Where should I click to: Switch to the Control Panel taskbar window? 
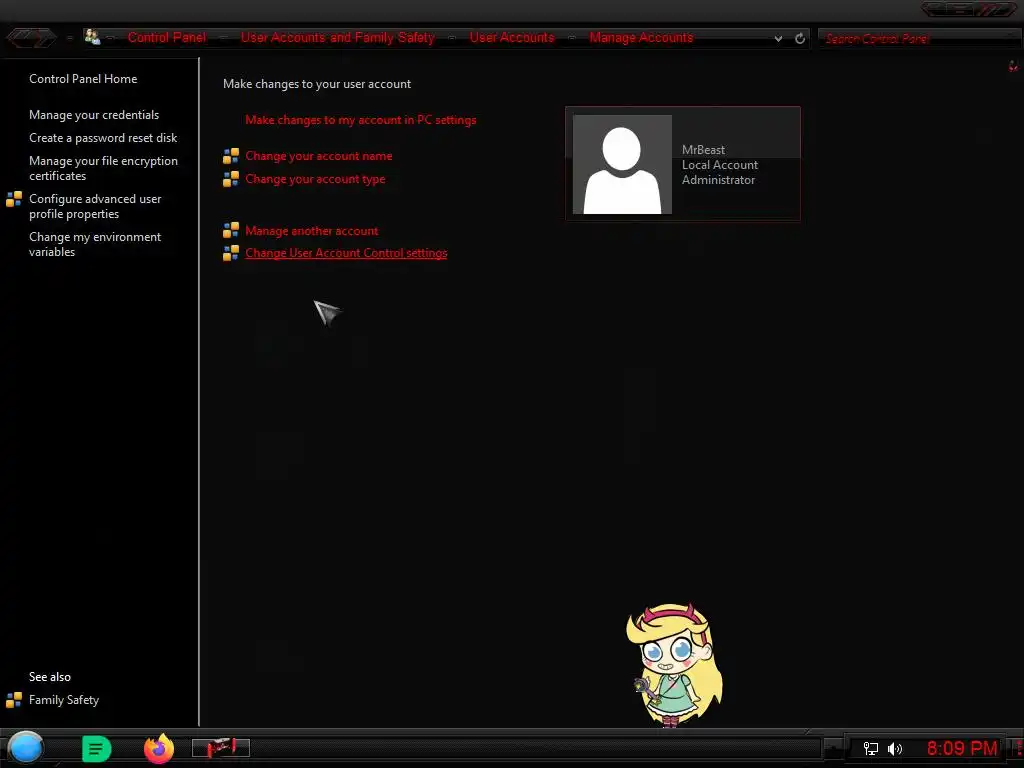pos(221,748)
